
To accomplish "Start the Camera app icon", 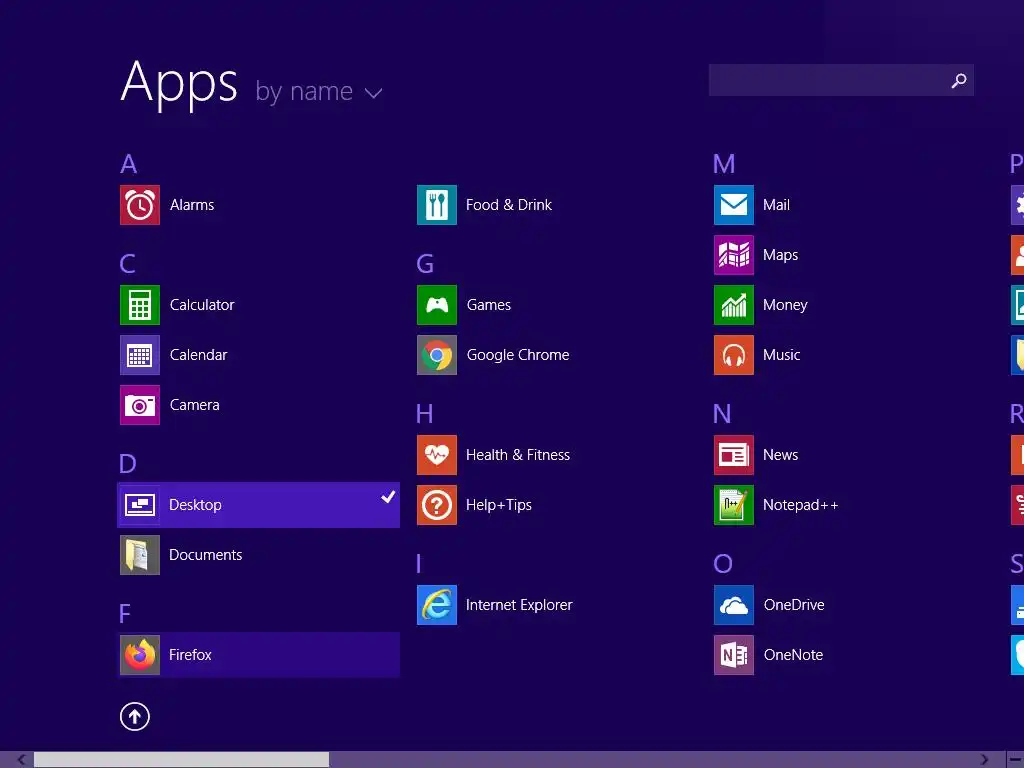I will coord(140,405).
